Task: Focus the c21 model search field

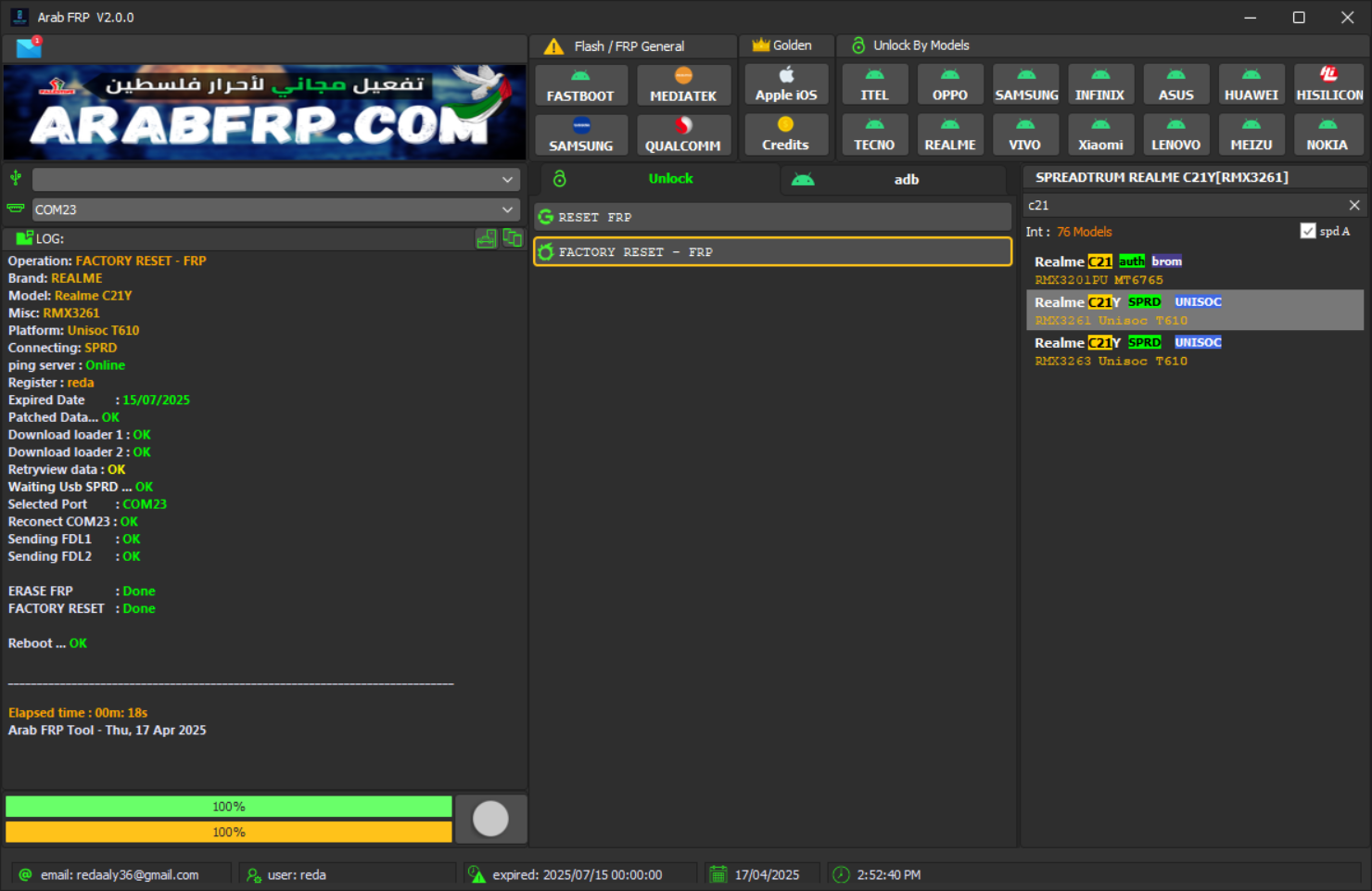Action: click(x=1185, y=205)
